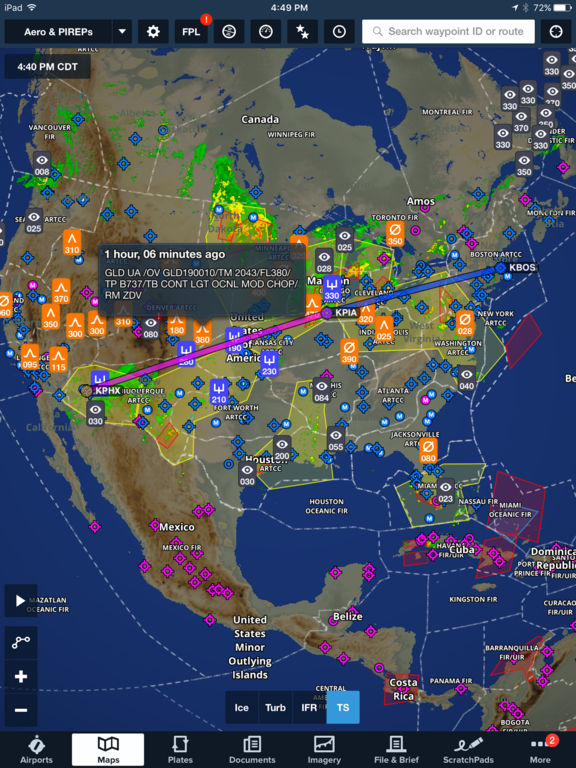Open the More tab with badge
Image resolution: width=576 pixels, height=768 pixels.
(540, 750)
